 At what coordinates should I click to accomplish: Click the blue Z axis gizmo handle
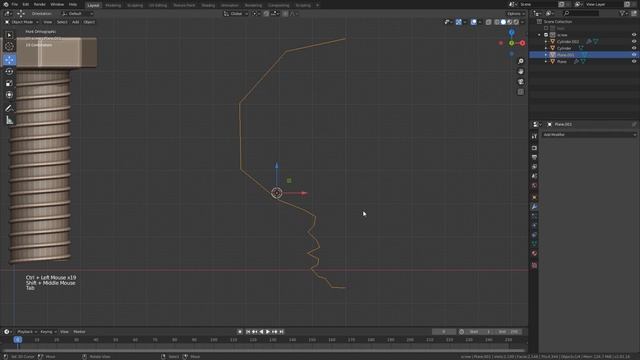512,32
